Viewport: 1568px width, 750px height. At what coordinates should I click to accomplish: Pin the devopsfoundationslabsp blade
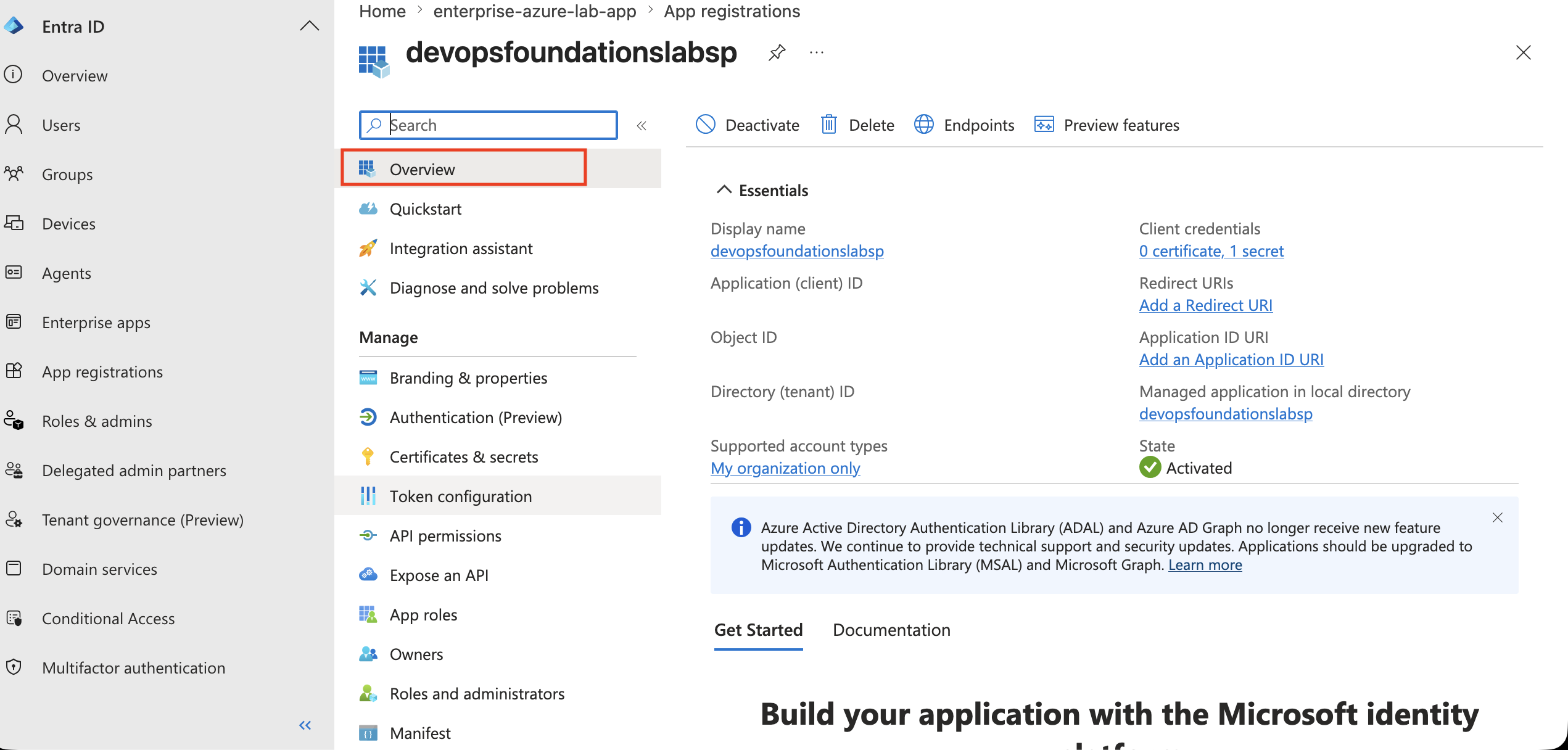coord(777,52)
